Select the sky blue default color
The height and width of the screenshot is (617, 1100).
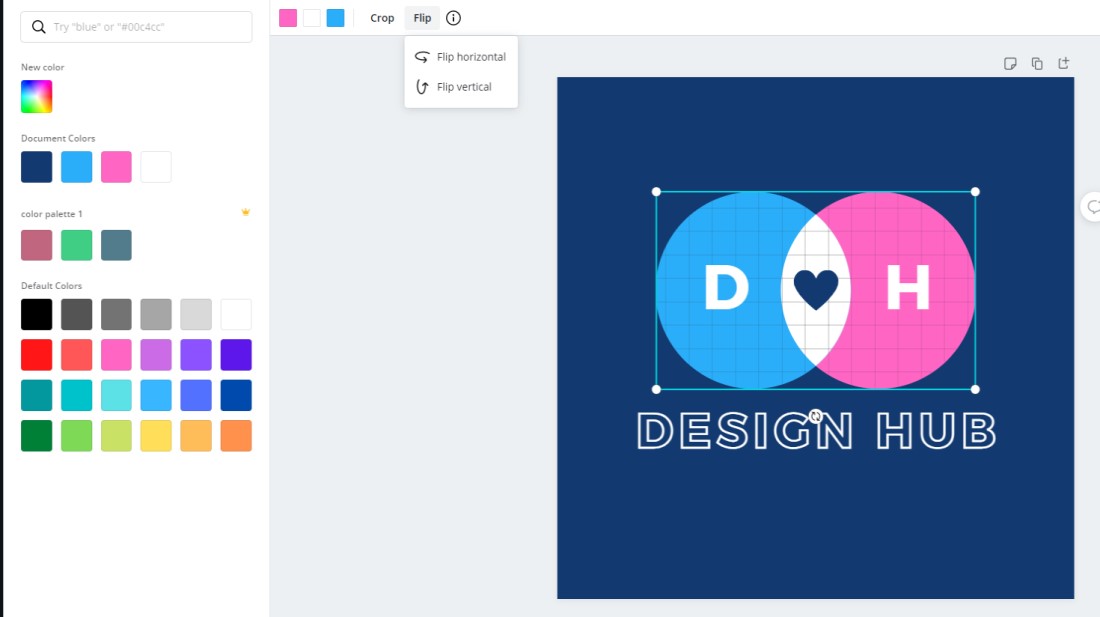point(156,395)
